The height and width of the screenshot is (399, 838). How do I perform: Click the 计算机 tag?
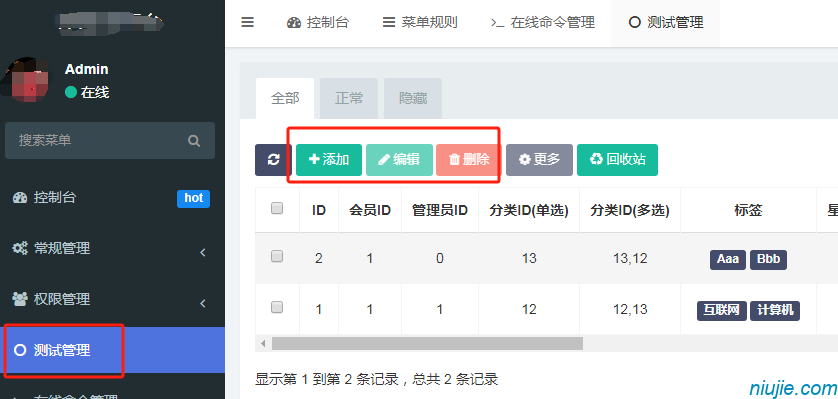coord(775,311)
